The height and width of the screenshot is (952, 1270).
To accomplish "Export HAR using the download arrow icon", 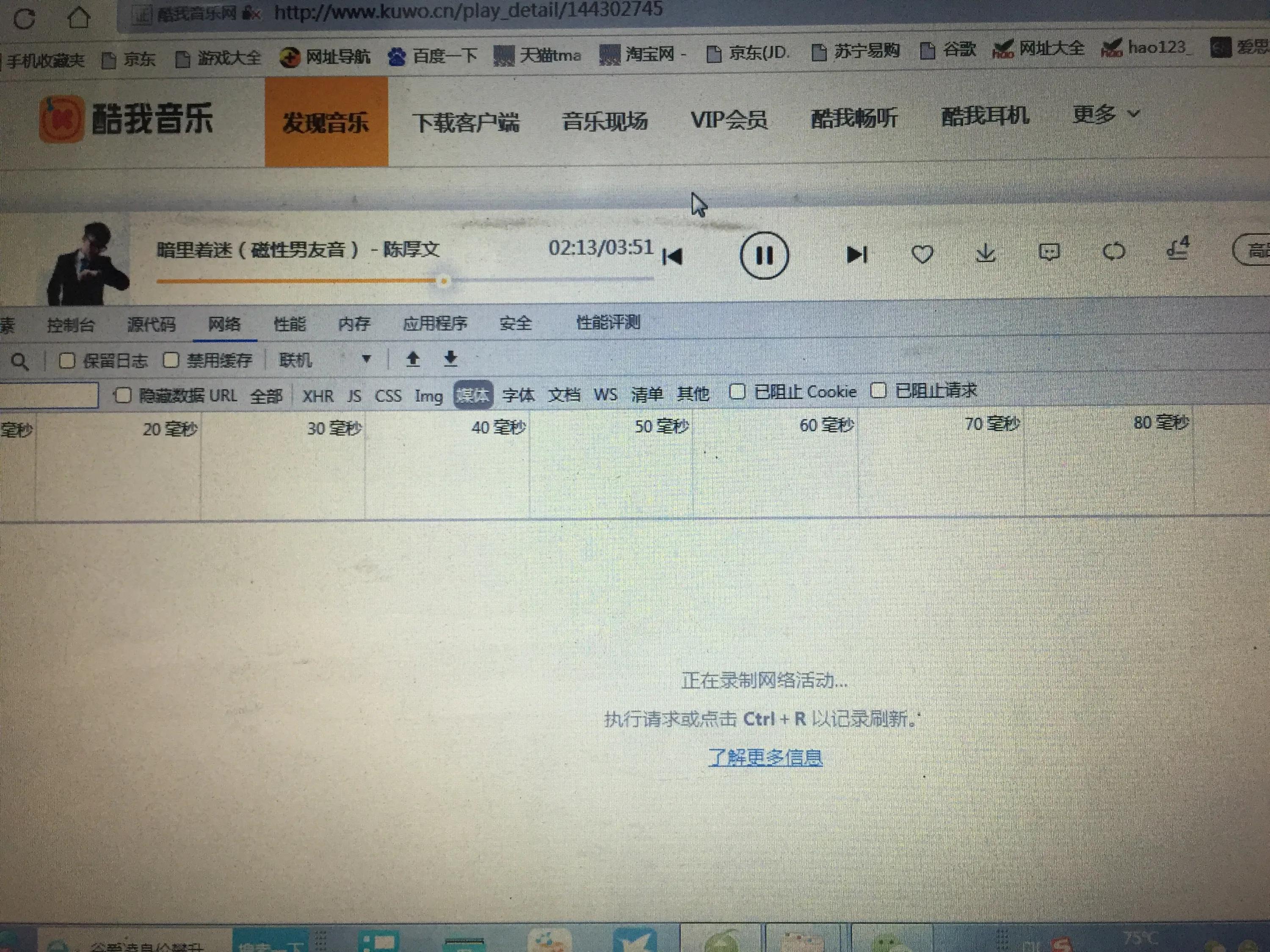I will coord(450,359).
